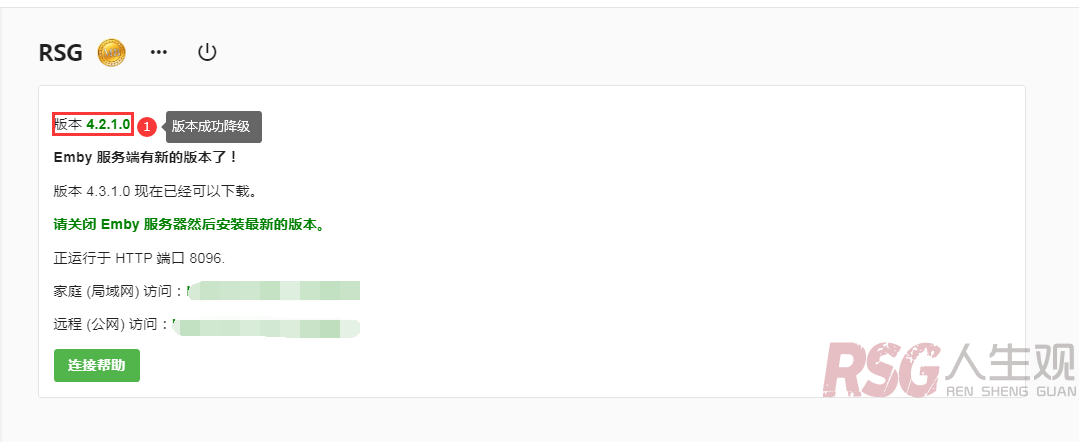The image size is (1079, 442).
Task: Click the gold Emby Premiere badge icon
Action: [111, 52]
